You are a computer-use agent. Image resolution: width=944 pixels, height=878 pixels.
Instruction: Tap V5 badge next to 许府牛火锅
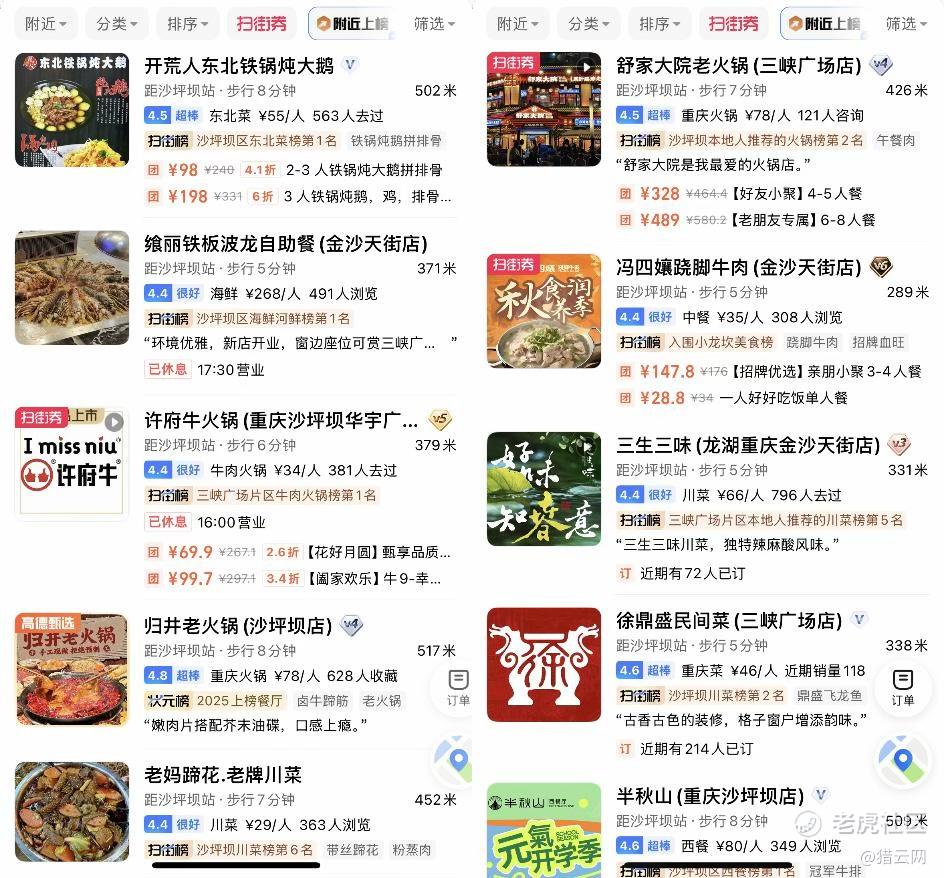(x=440, y=420)
